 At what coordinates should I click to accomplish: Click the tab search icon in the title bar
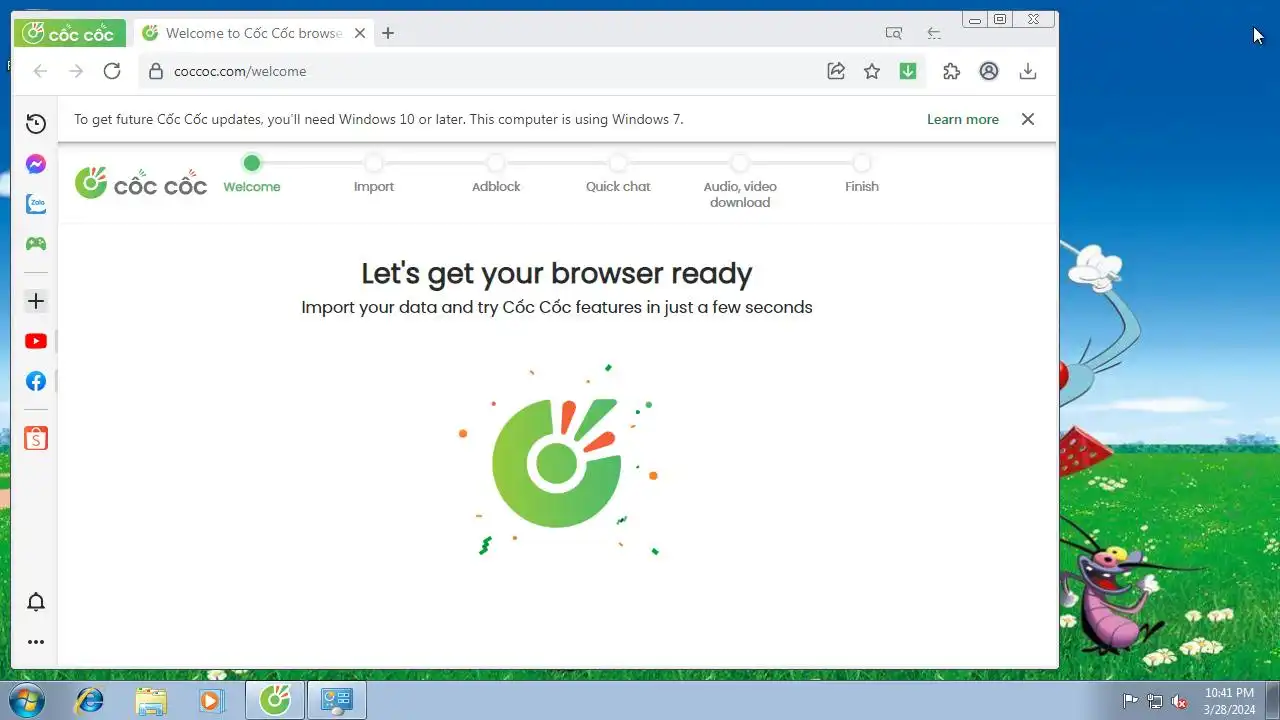[894, 33]
